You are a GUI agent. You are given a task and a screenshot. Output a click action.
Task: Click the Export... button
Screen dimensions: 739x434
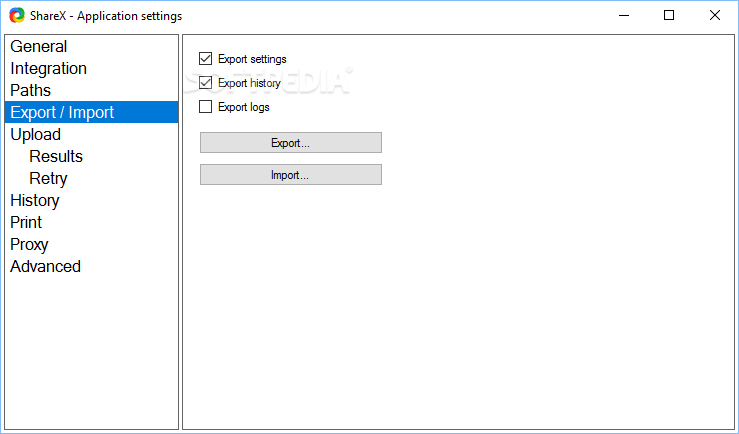coord(291,143)
